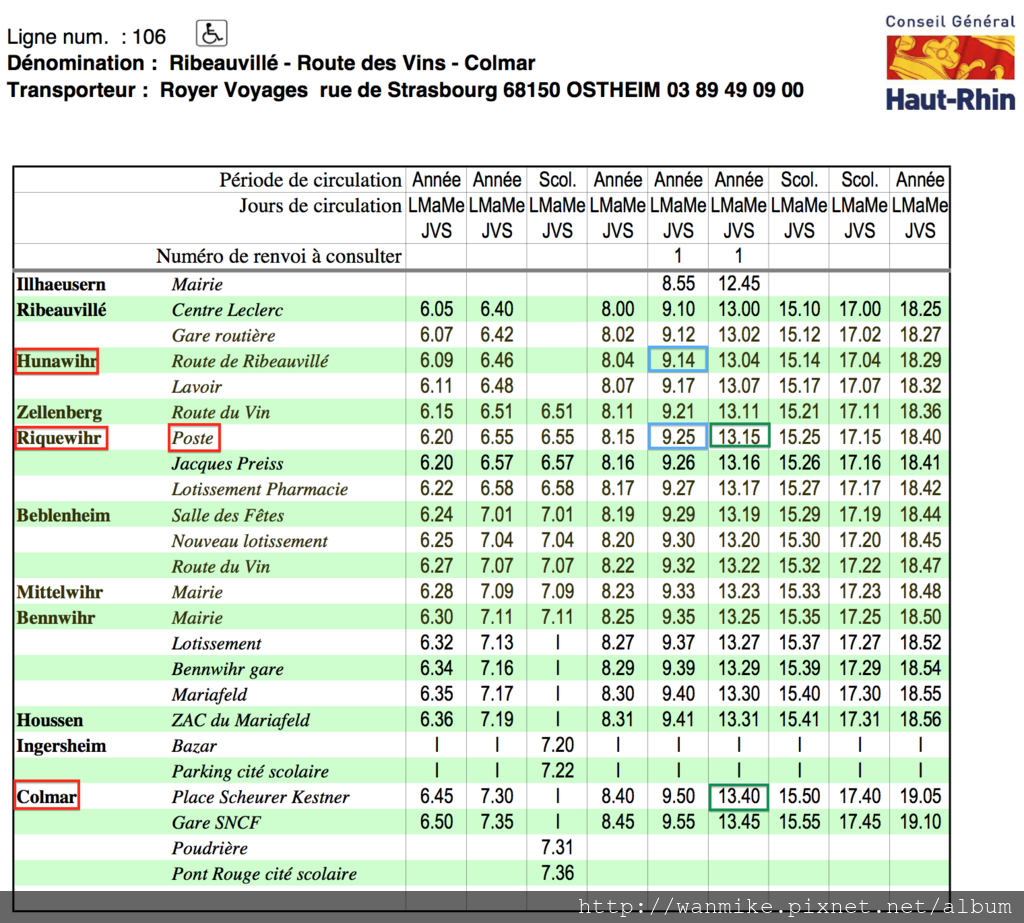This screenshot has width=1024, height=923.
Task: Click the 8.55 Illhaeusern Mairie time
Action: click(x=678, y=283)
